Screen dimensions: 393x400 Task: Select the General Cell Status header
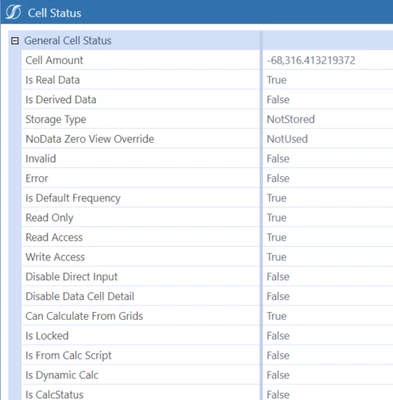pos(68,41)
